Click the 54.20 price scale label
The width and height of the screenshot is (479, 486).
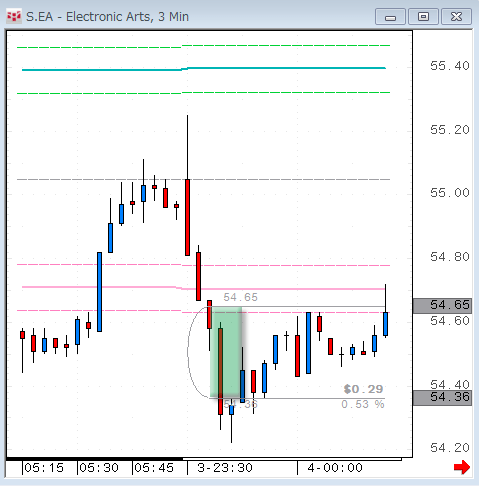click(450, 448)
